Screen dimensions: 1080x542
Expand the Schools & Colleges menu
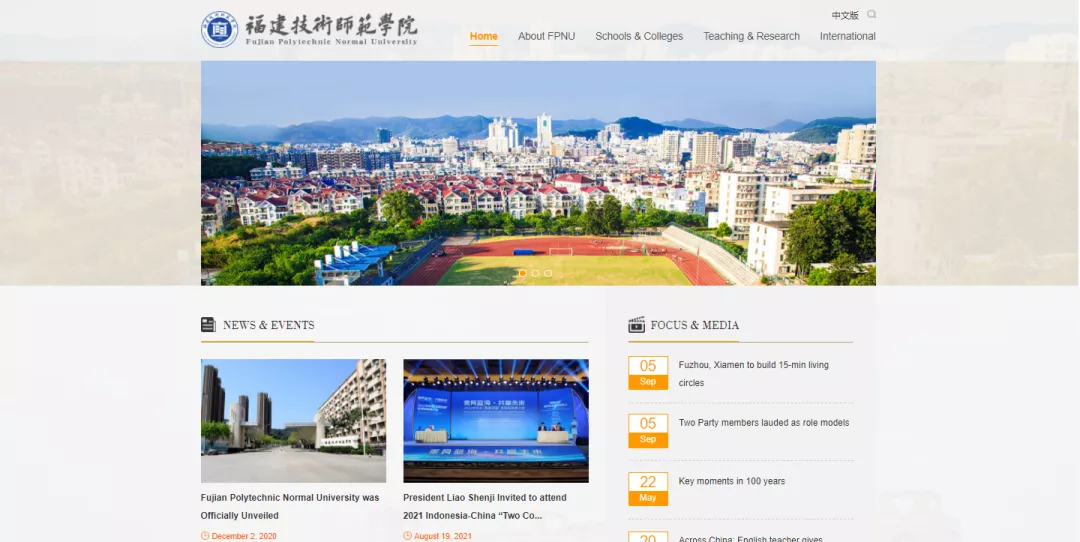pyautogui.click(x=639, y=36)
